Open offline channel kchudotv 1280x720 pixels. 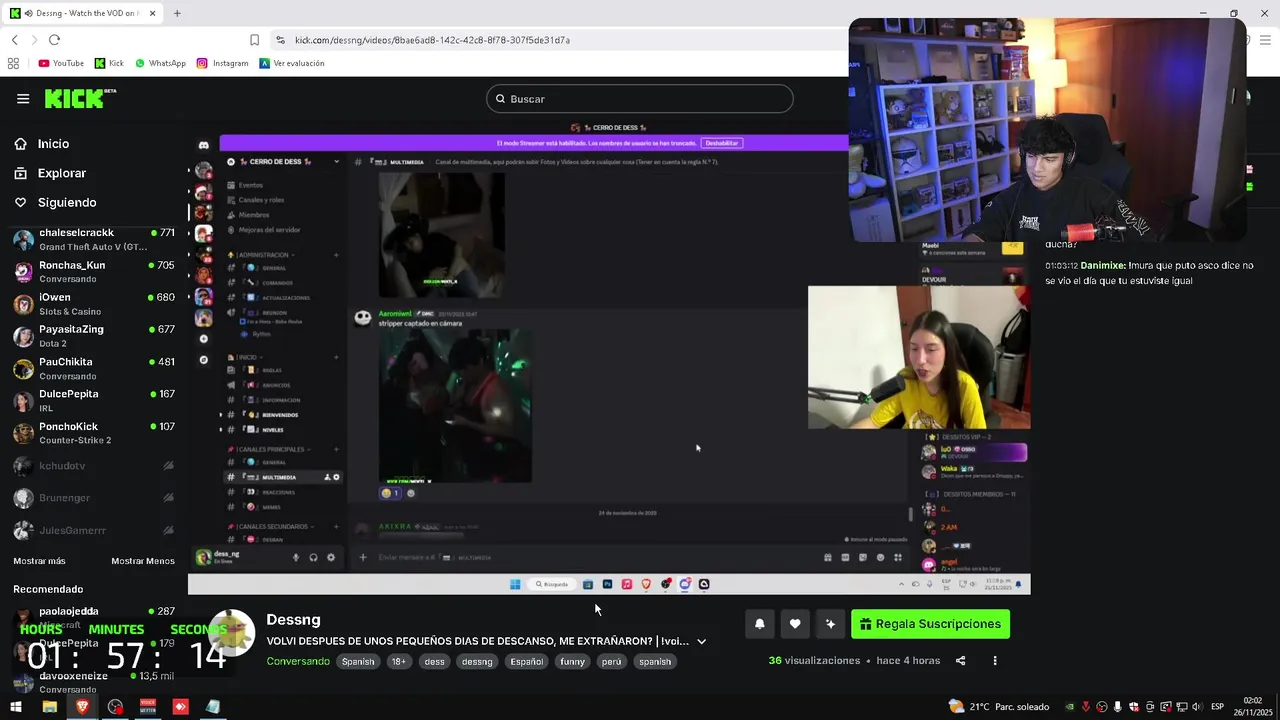(94, 466)
